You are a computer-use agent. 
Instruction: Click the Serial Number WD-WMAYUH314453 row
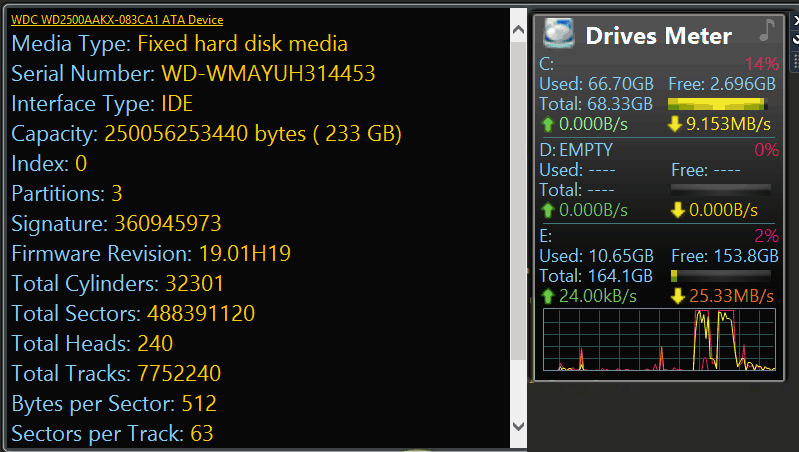tap(193, 74)
